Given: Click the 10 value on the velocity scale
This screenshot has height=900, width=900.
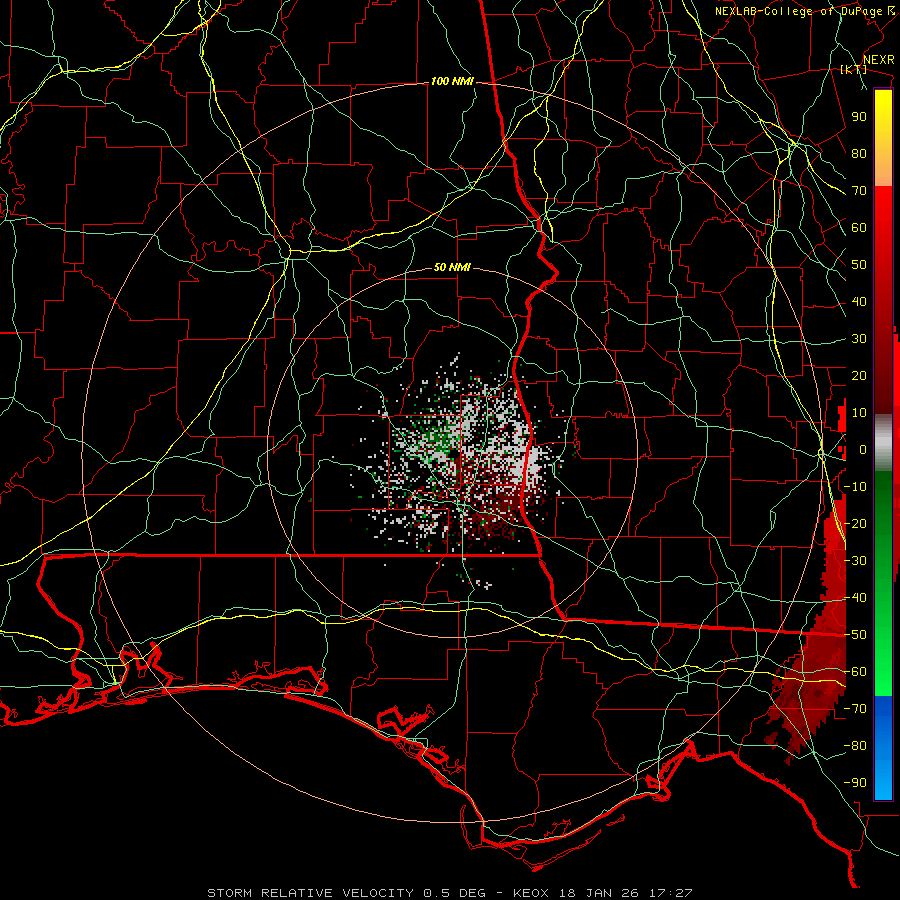Looking at the screenshot, I should (x=859, y=413).
